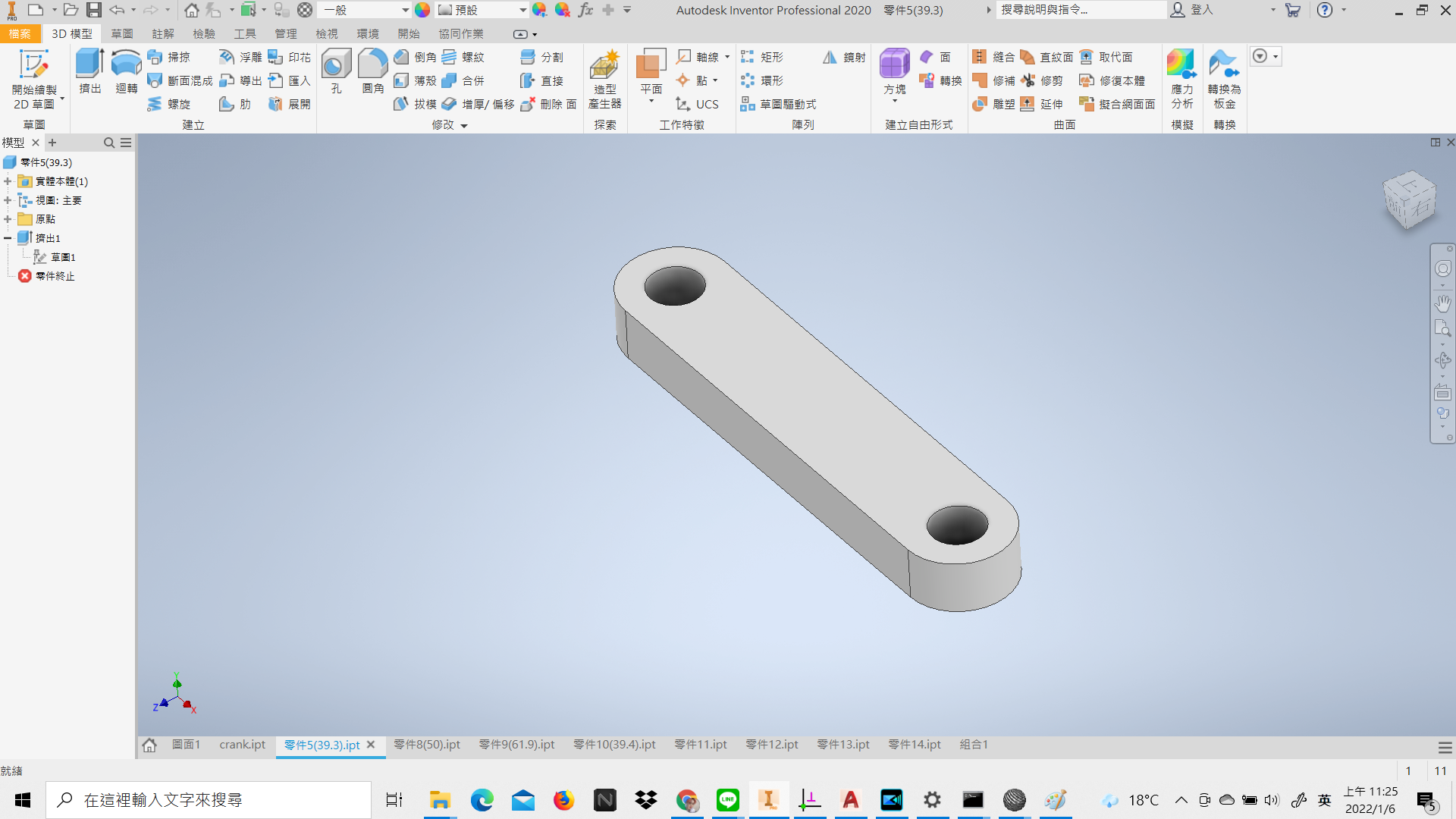This screenshot has height=819, width=1456.
Task: Expand the 視圖: 主要 tree node
Action: click(8, 200)
